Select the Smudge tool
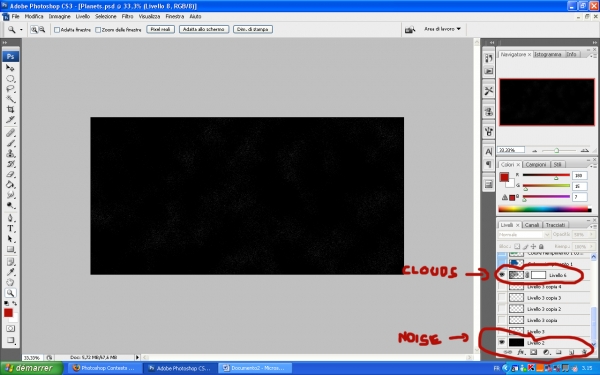This screenshot has width=600, height=375. click(10, 195)
